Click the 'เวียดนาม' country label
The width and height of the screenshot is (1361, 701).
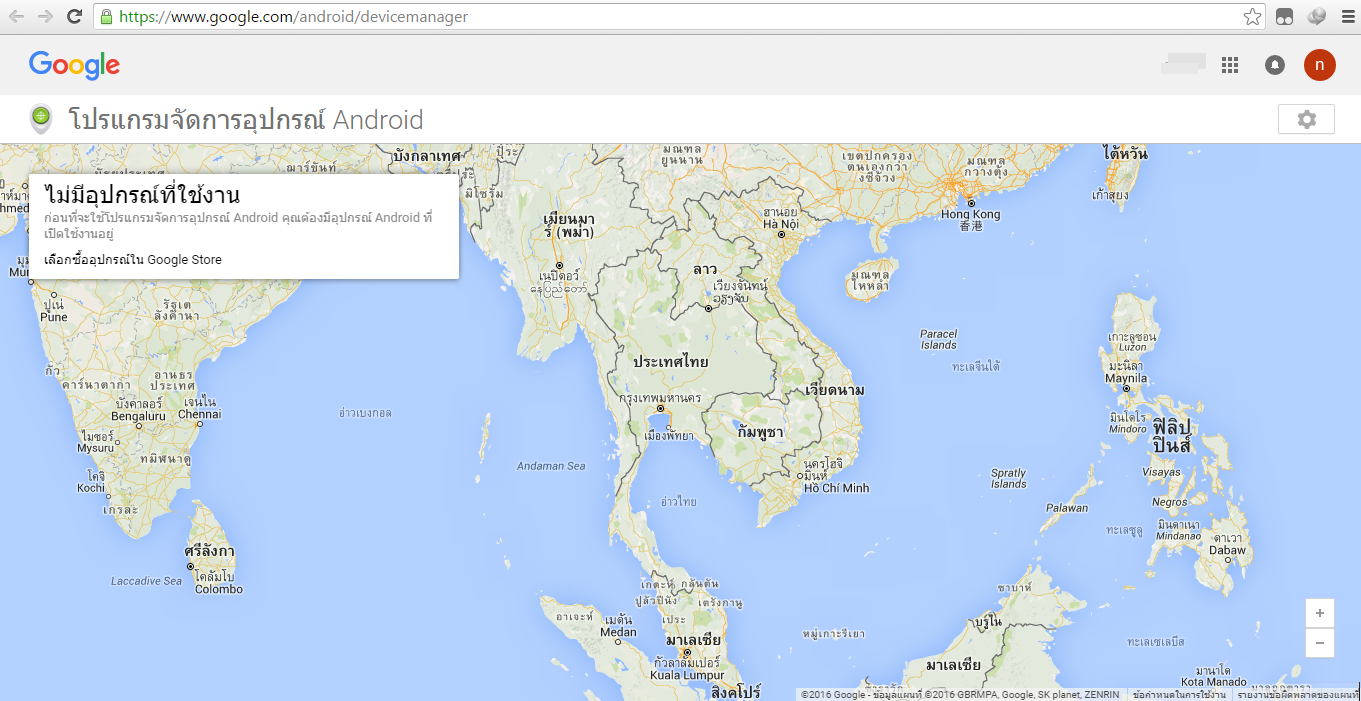pos(835,390)
